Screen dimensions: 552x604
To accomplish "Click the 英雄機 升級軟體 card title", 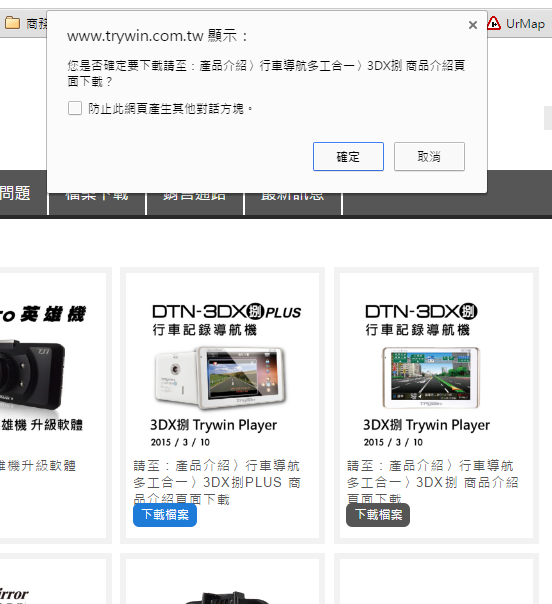I will (x=42, y=425).
